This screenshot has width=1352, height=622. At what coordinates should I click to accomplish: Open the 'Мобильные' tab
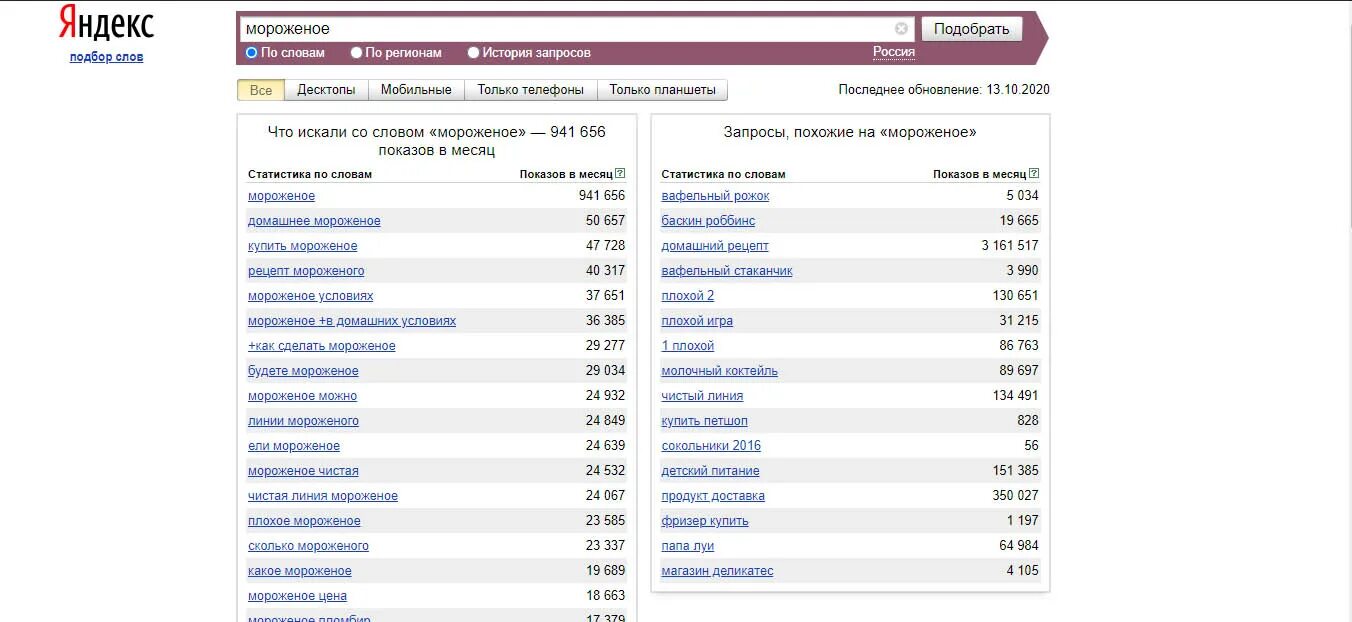click(415, 89)
